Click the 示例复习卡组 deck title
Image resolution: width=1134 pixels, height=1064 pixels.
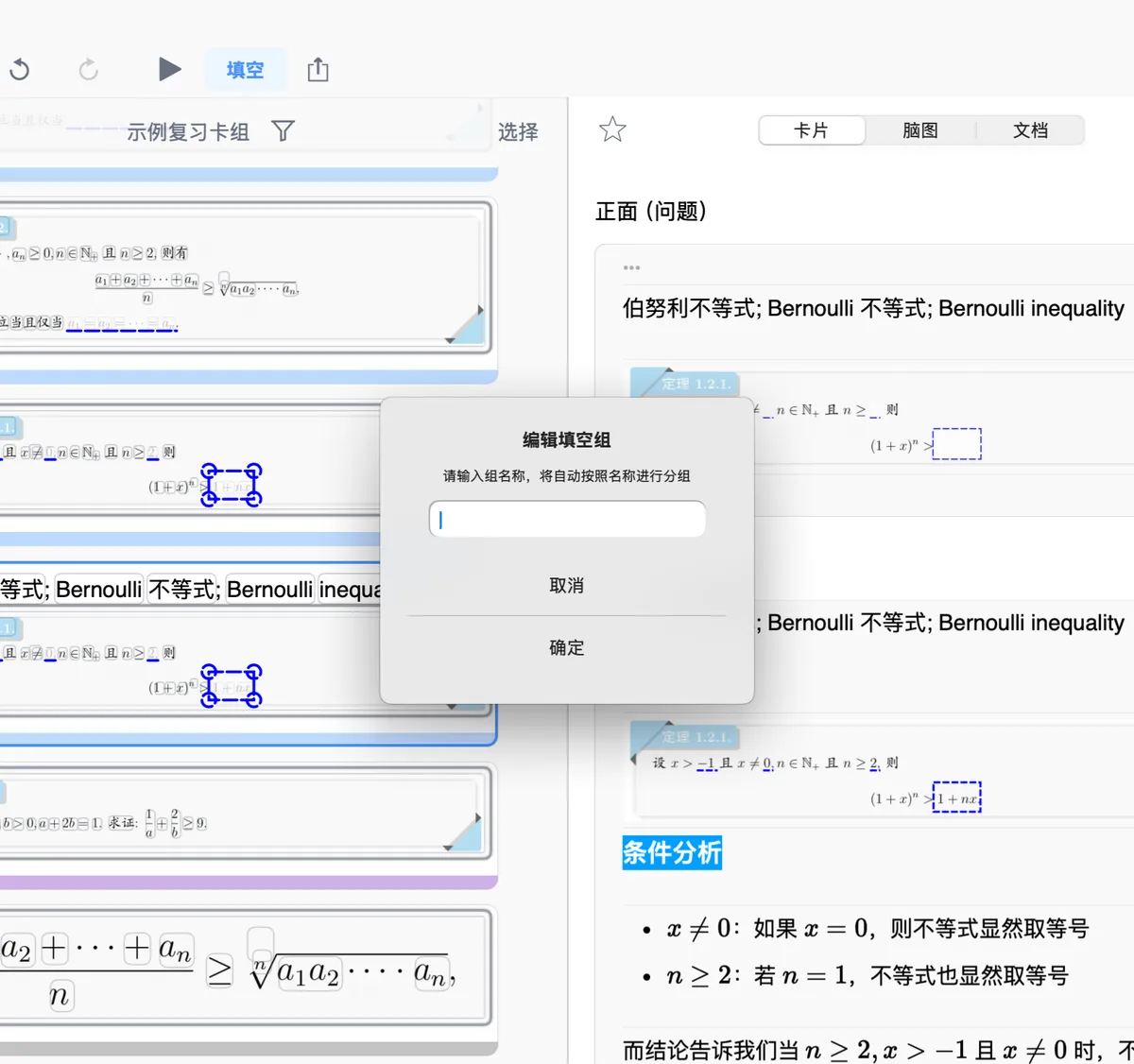(x=188, y=131)
